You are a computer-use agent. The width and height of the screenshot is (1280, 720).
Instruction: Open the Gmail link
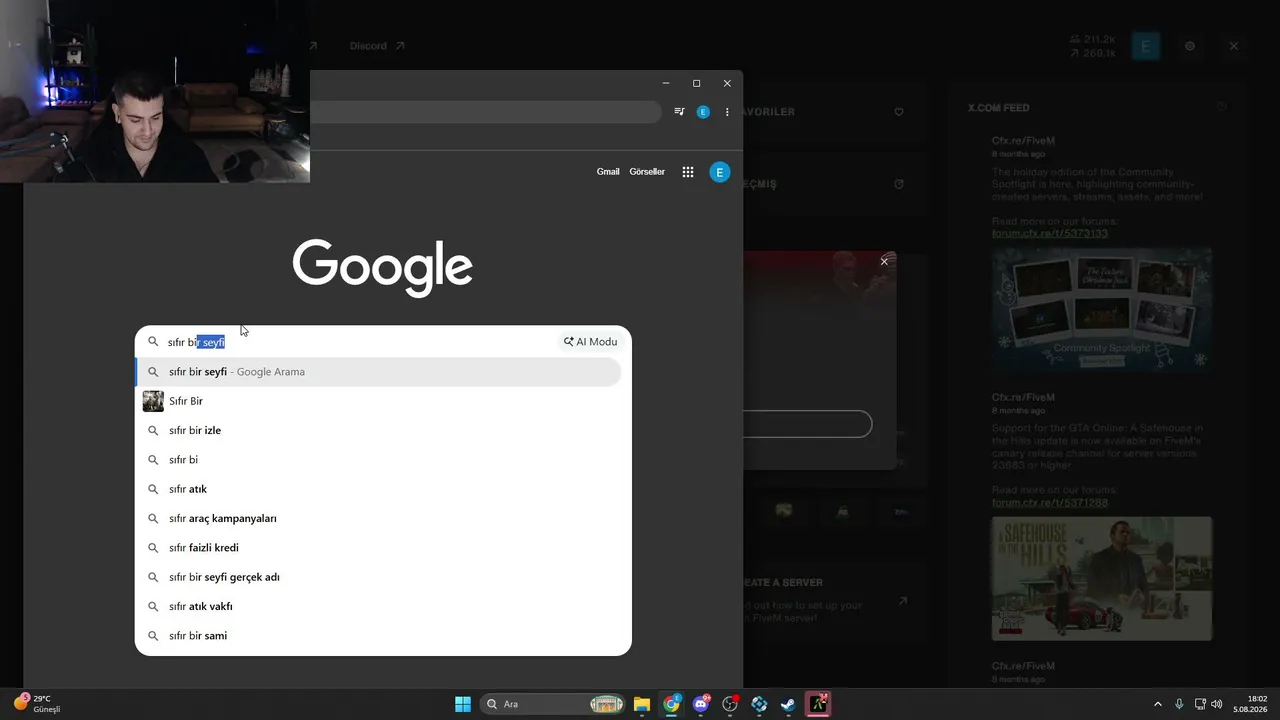[608, 172]
